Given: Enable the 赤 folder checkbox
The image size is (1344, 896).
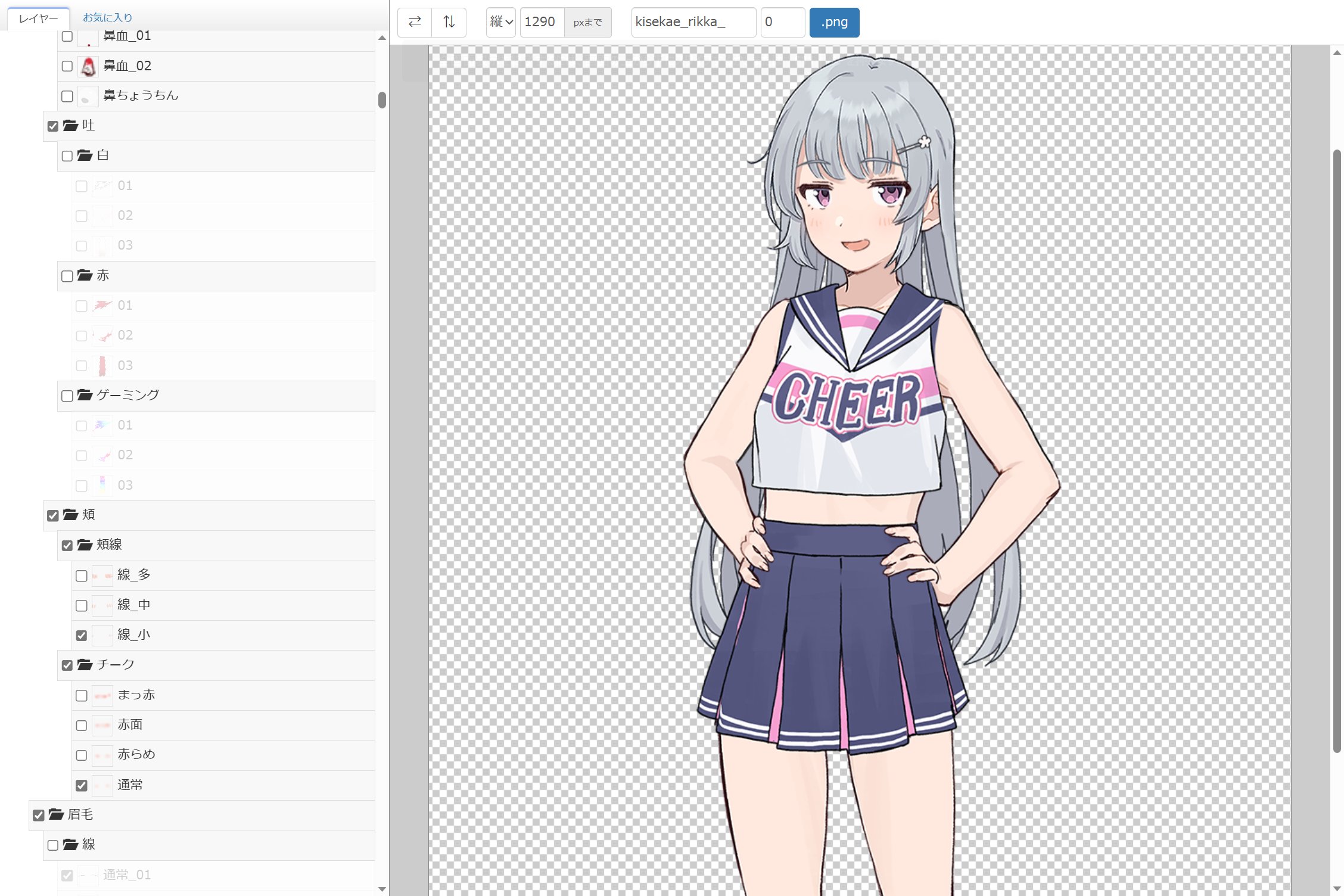Looking at the screenshot, I should (x=67, y=276).
